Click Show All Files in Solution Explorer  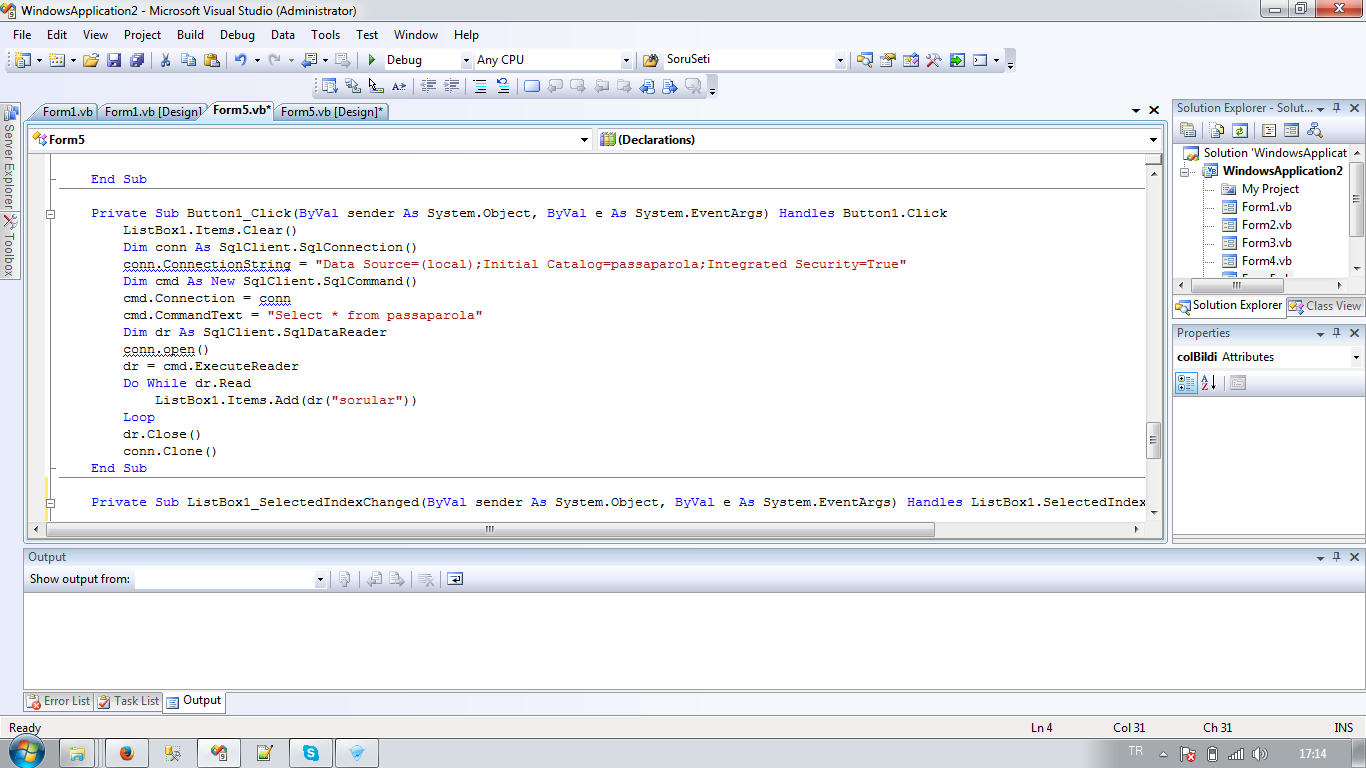pyautogui.click(x=1217, y=130)
